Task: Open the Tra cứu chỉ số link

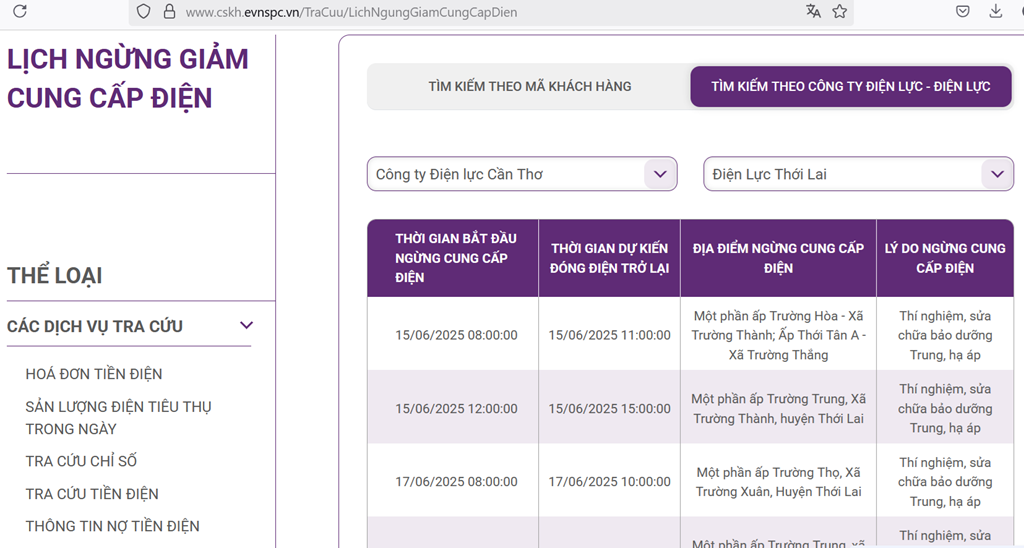Action: pos(81,461)
